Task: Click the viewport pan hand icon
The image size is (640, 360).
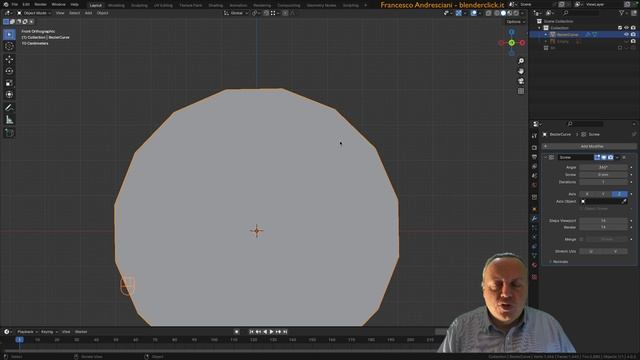Action: tap(521, 71)
